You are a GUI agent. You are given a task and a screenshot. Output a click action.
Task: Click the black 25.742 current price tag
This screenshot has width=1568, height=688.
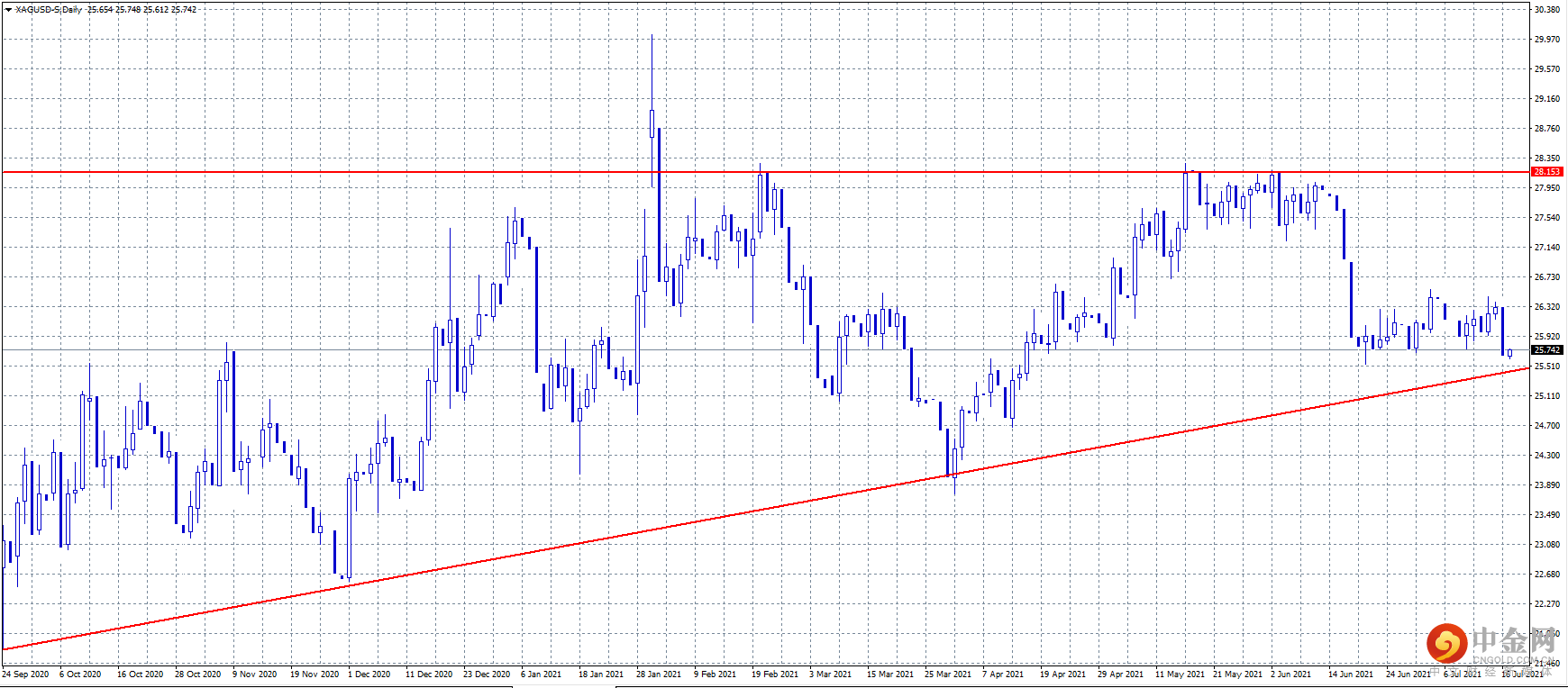1547,350
